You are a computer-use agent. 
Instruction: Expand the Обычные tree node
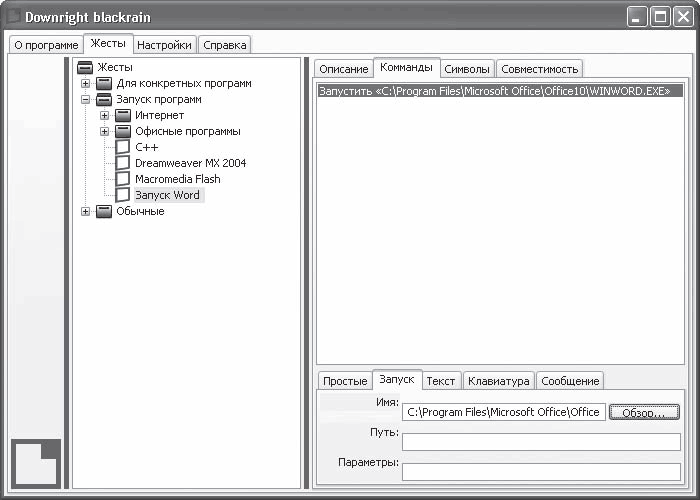coord(85,211)
